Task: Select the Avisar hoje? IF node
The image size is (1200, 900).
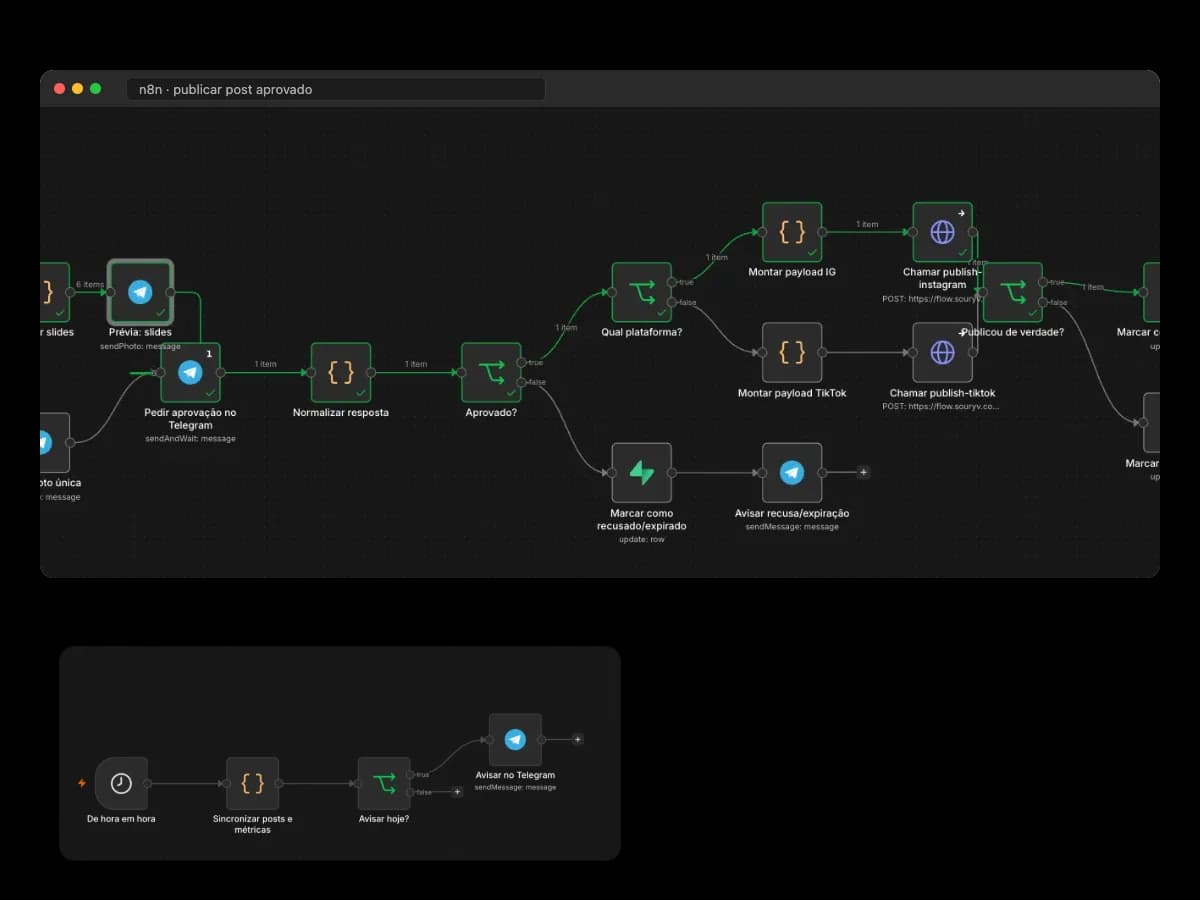Action: point(384,783)
